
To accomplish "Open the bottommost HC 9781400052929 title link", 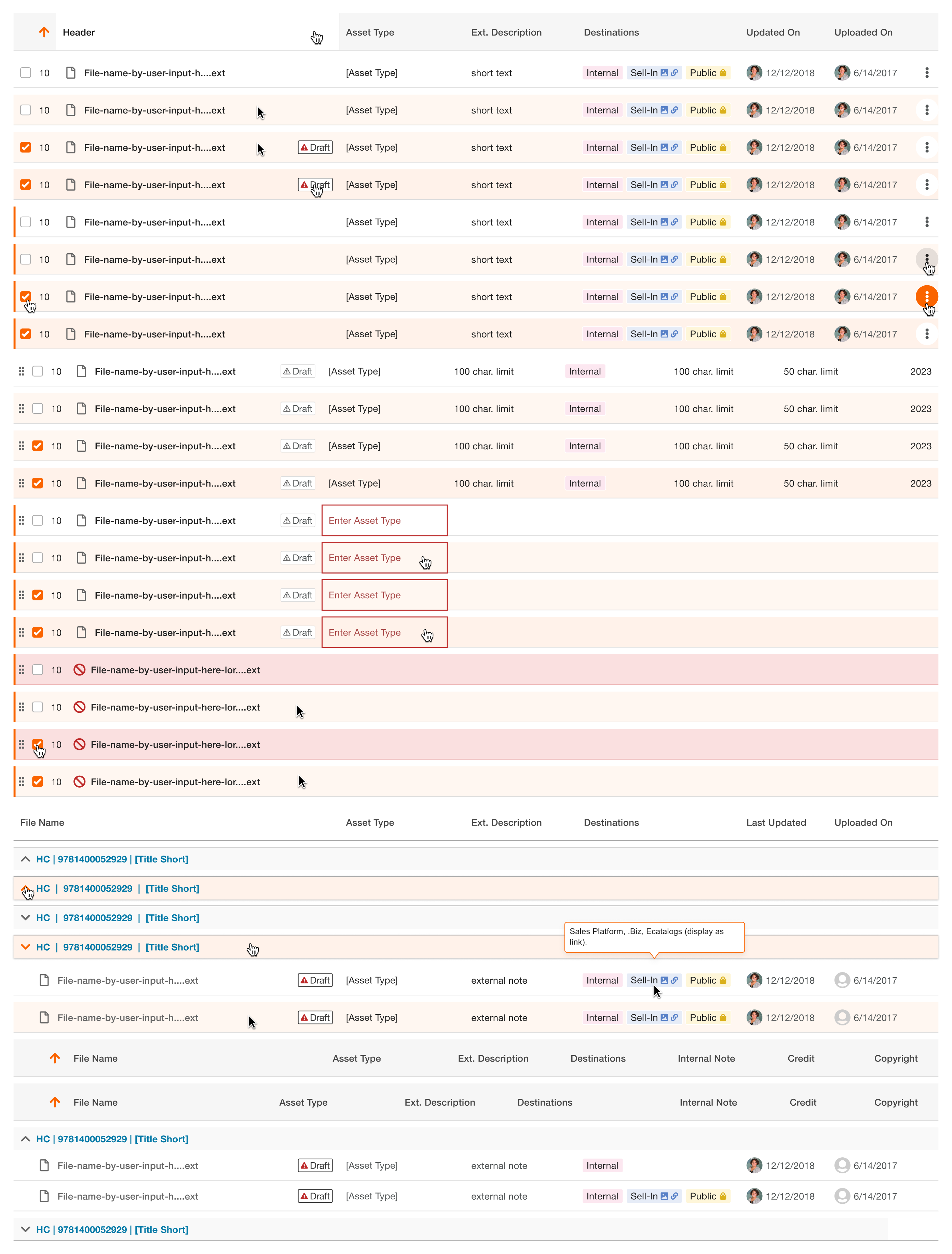I will 112,1230.
